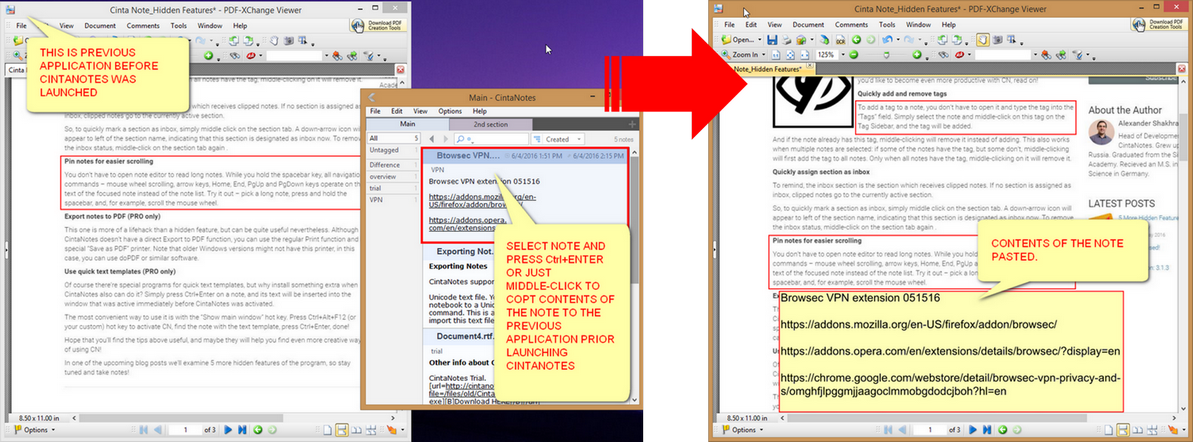Click CintaNotes previous note navigation arrow
The height and width of the screenshot is (442, 1193).
click(432, 139)
